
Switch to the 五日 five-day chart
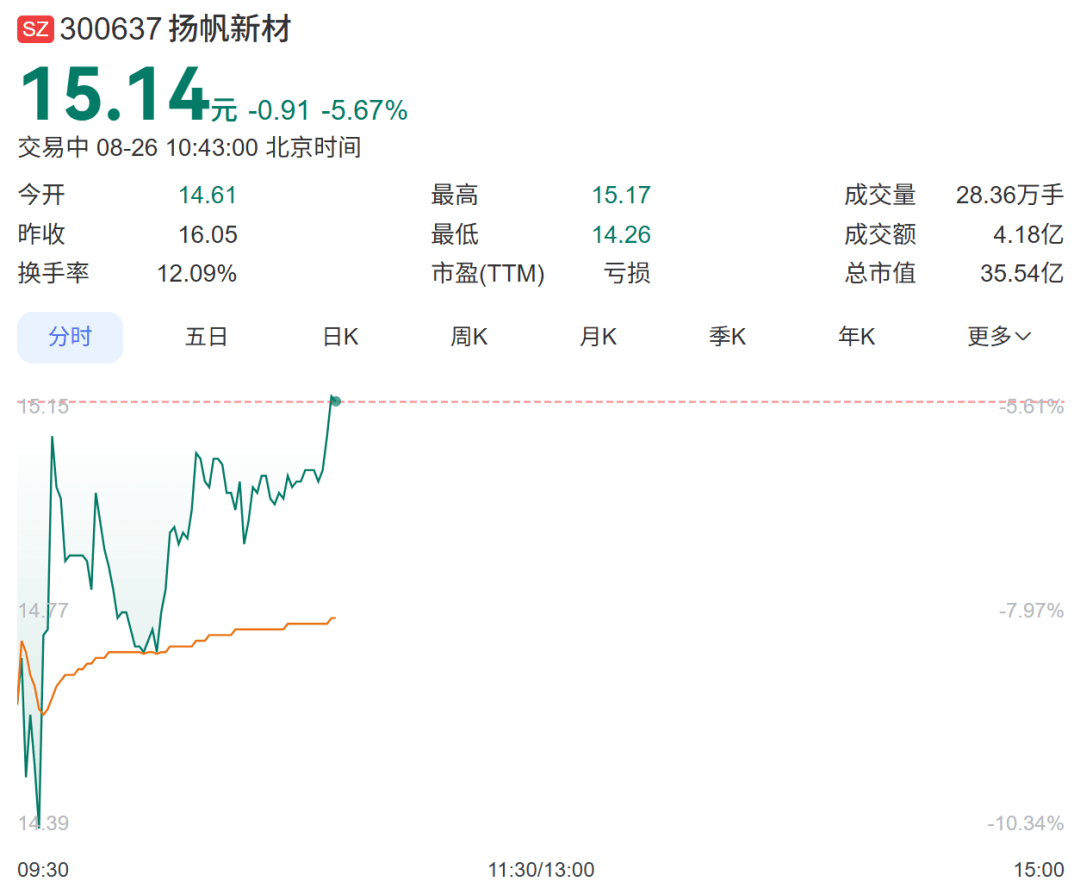tap(206, 337)
